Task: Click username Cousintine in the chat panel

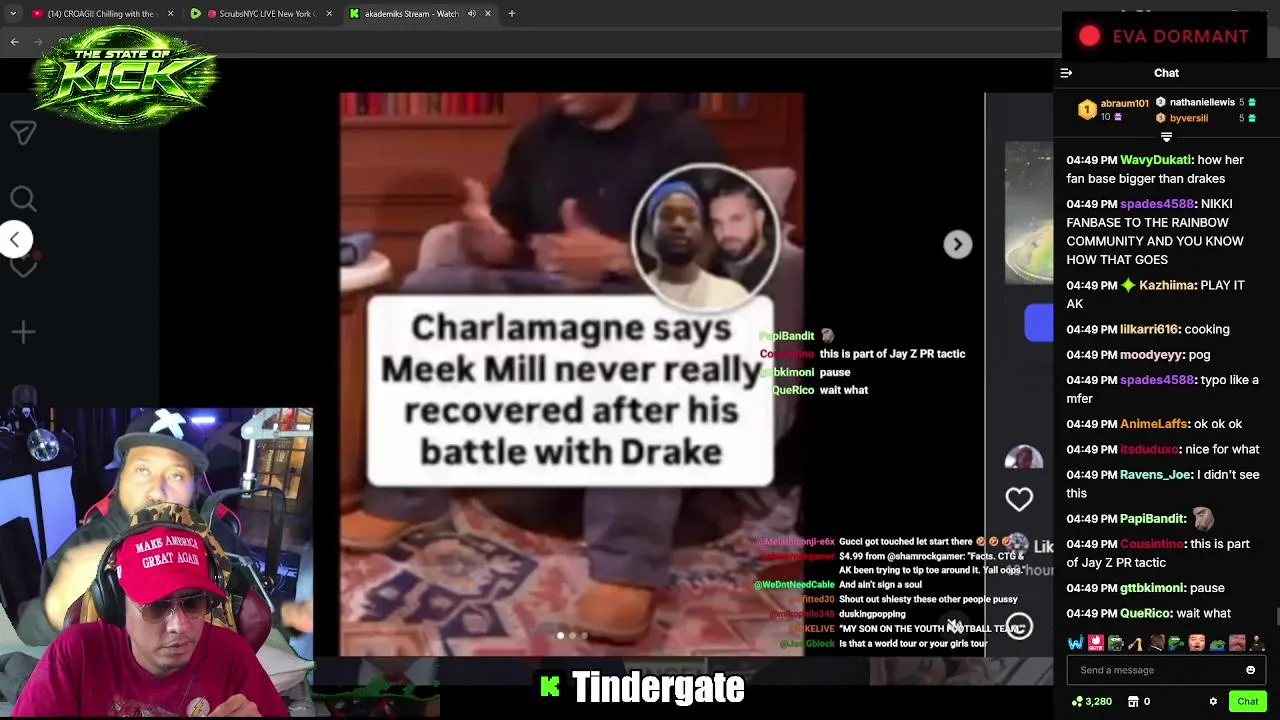Action: 1152,544
